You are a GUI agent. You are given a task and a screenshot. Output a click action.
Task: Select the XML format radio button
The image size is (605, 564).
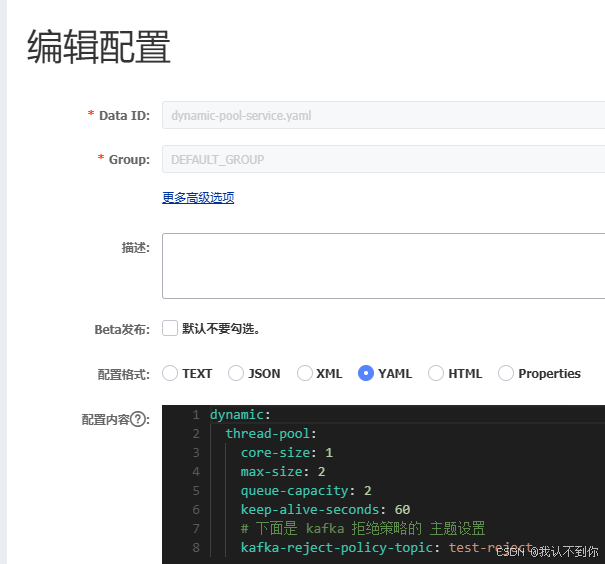tap(304, 373)
